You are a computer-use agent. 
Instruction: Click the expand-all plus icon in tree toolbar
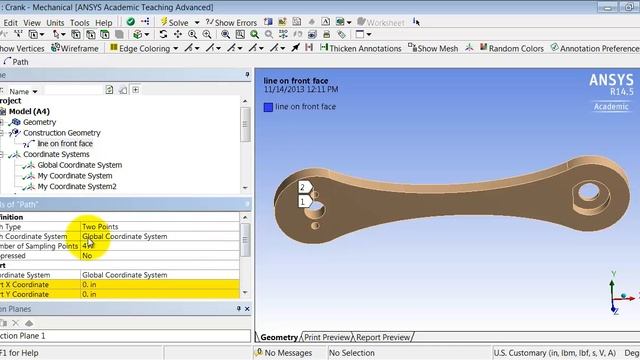pos(136,90)
